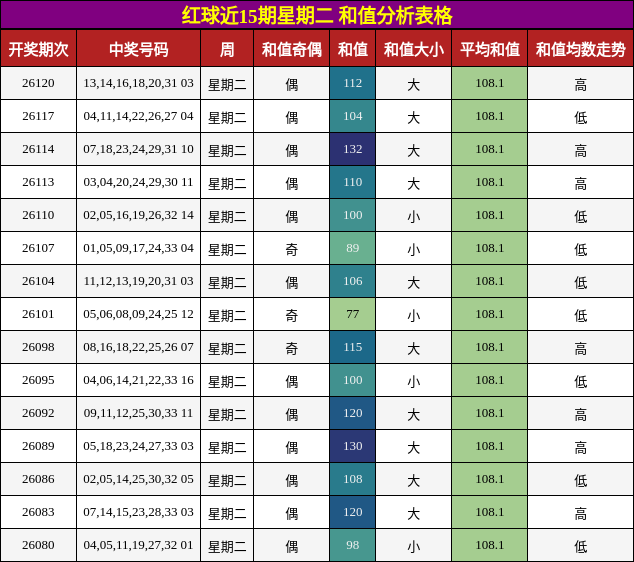Viewport: 634px width, 562px height.
Task: Click sum value 104
Action: pos(353,116)
